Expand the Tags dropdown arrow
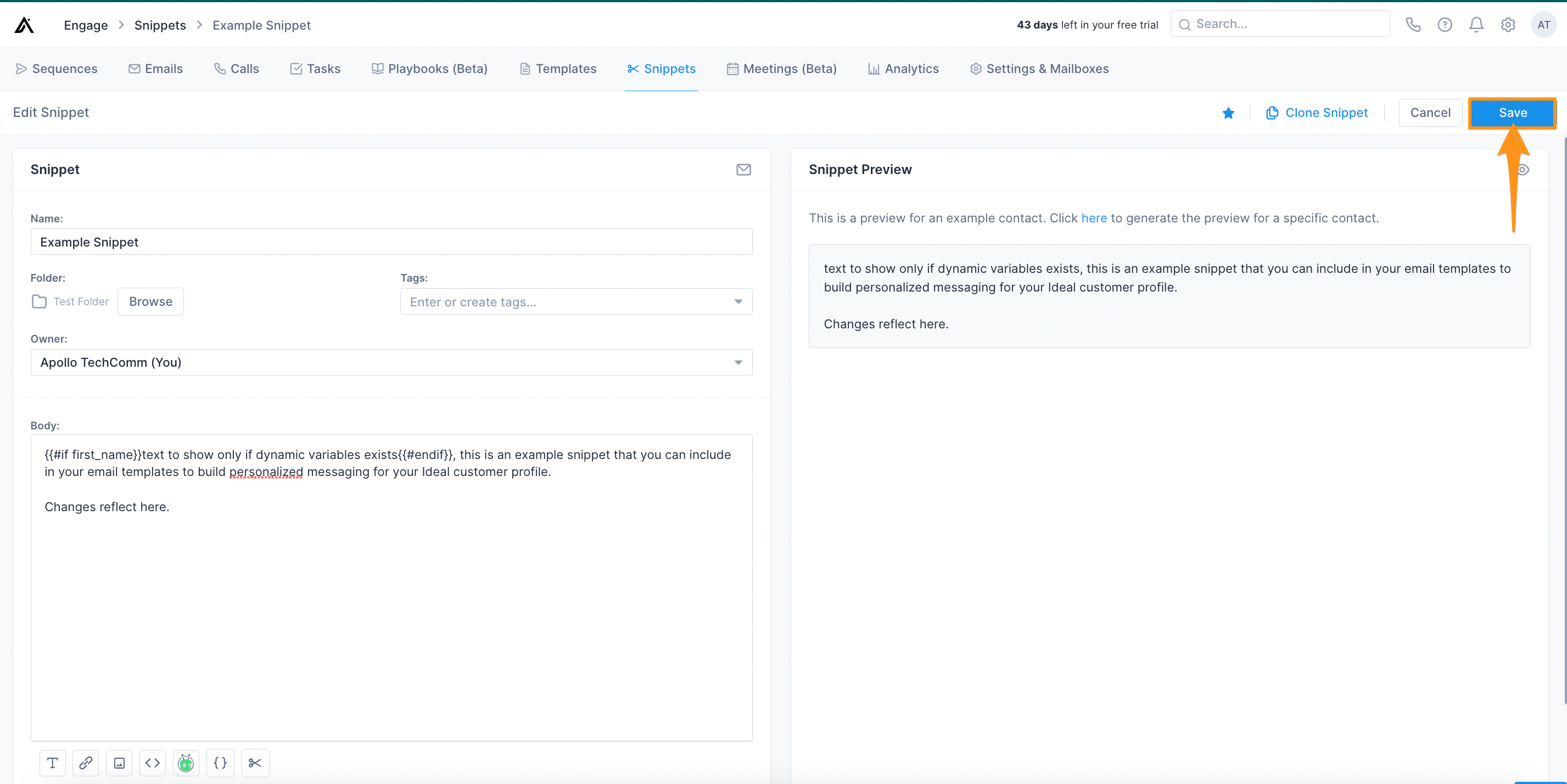The height and width of the screenshot is (784, 1567). click(x=738, y=301)
